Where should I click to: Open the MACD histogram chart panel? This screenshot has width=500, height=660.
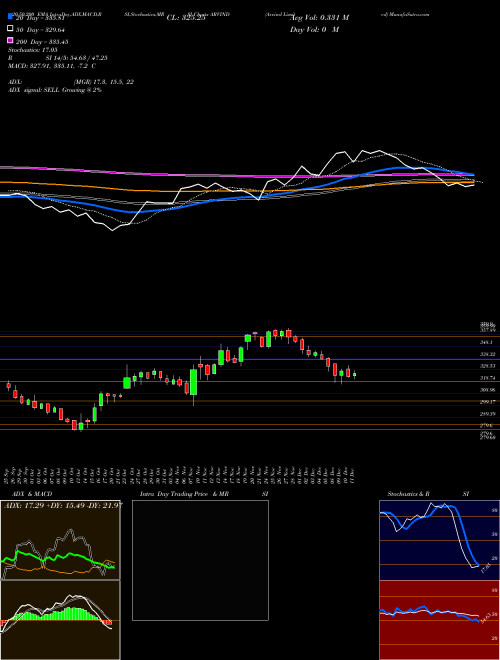tap(60, 620)
